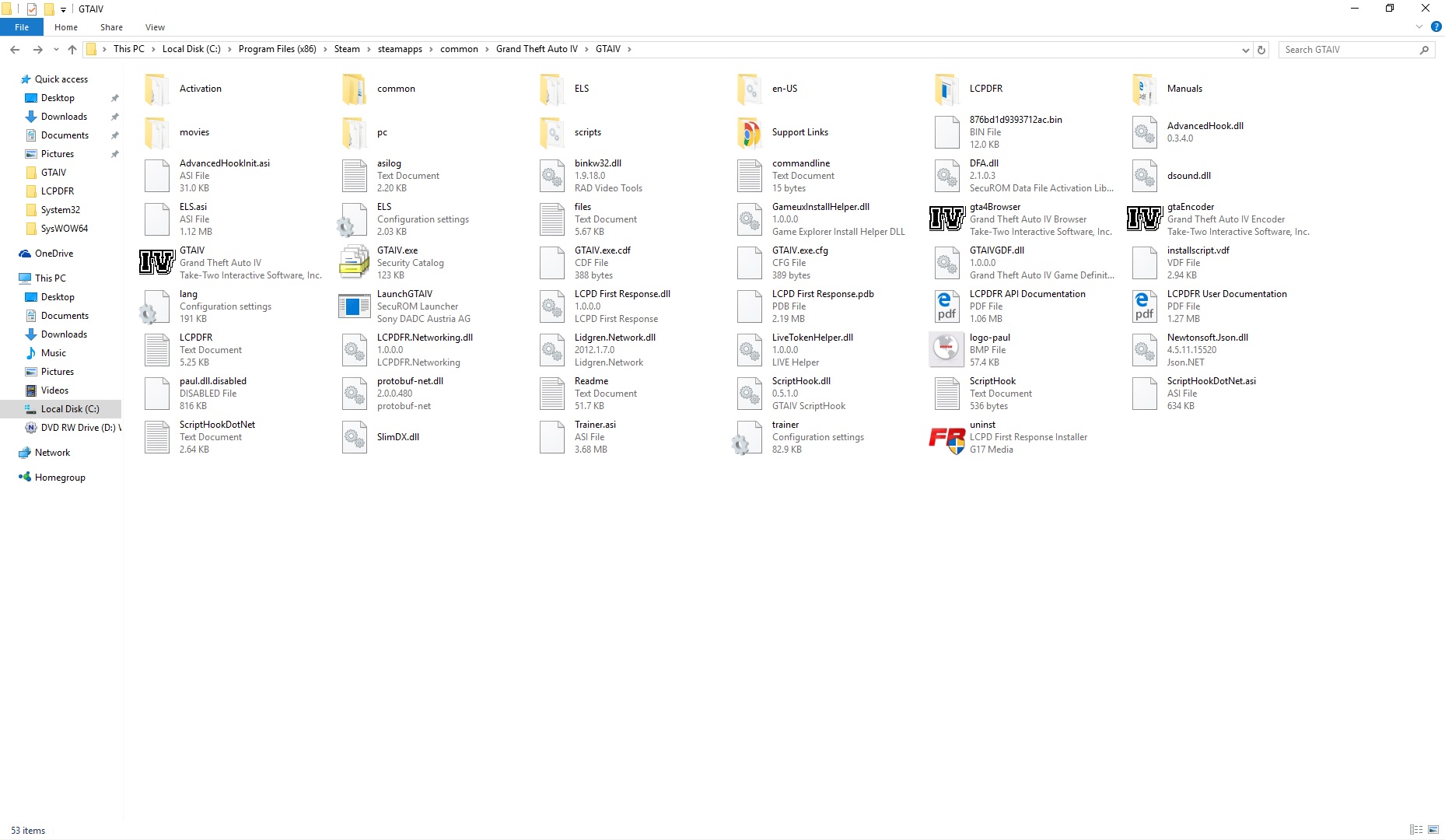Select the logo-paul BMP file icon
The height and width of the screenshot is (840, 1445).
pos(947,350)
